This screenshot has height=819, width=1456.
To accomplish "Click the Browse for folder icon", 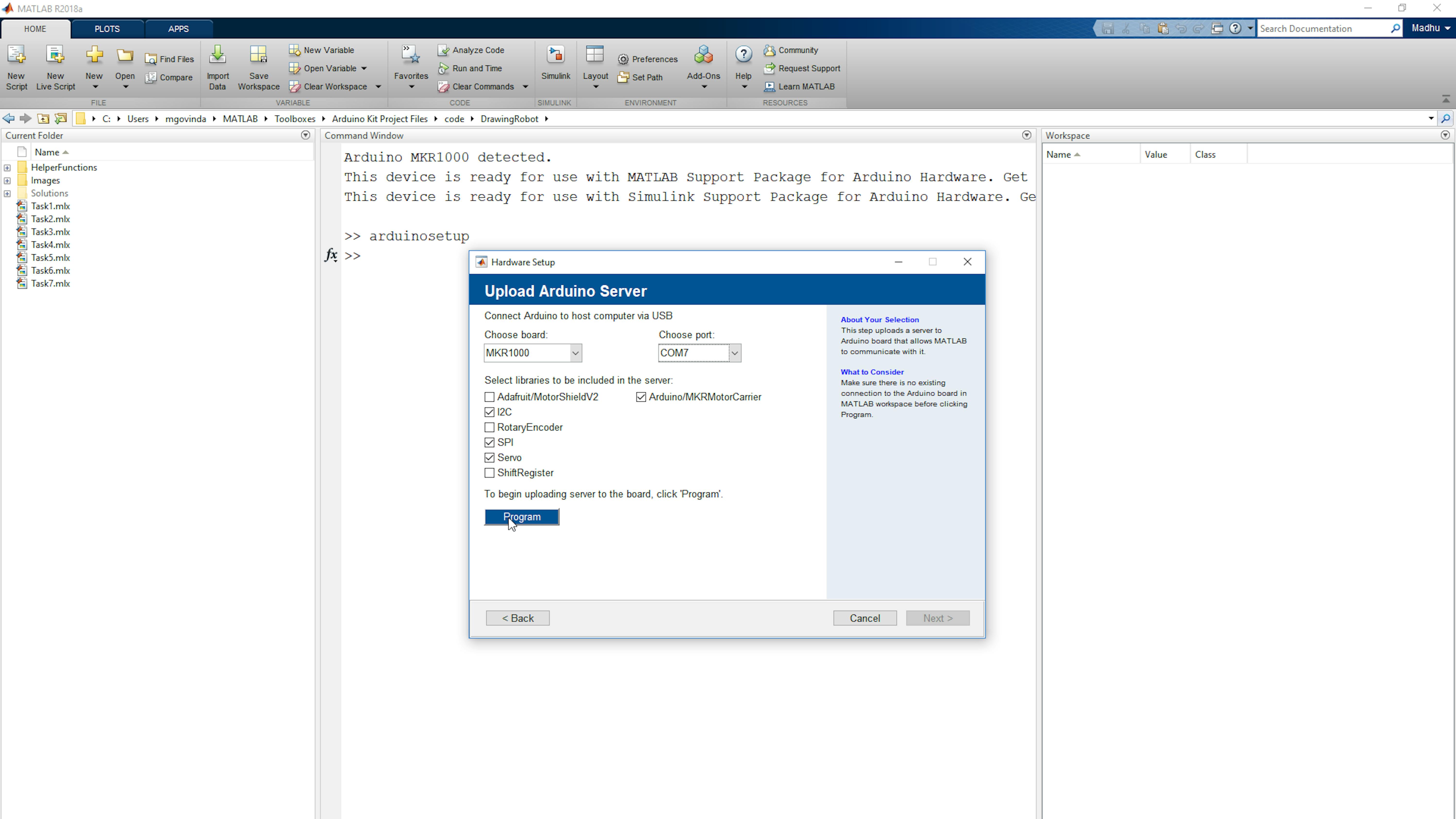I will [x=60, y=119].
